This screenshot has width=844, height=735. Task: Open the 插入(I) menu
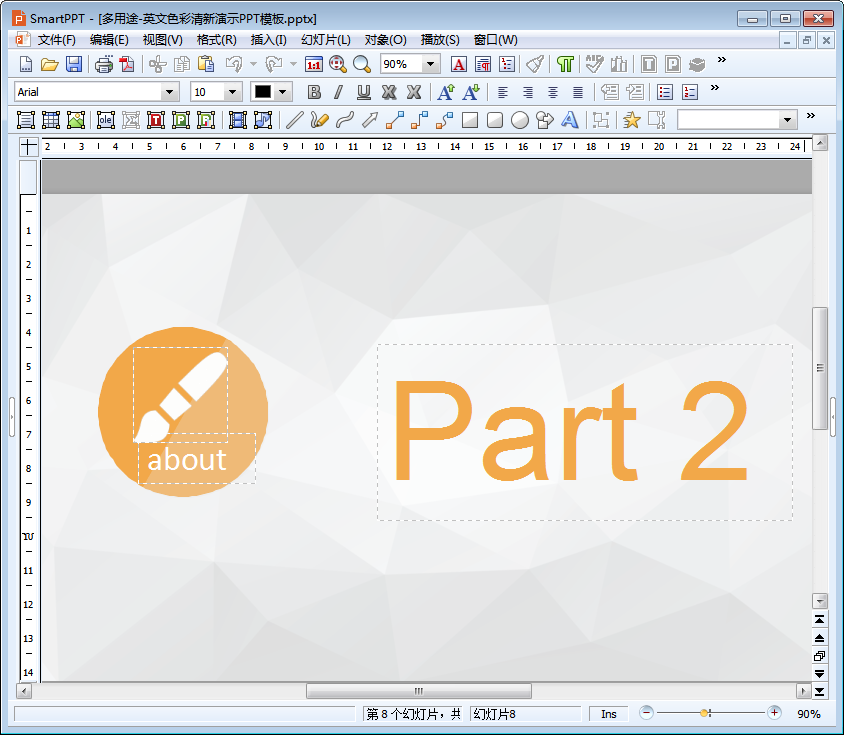click(268, 40)
